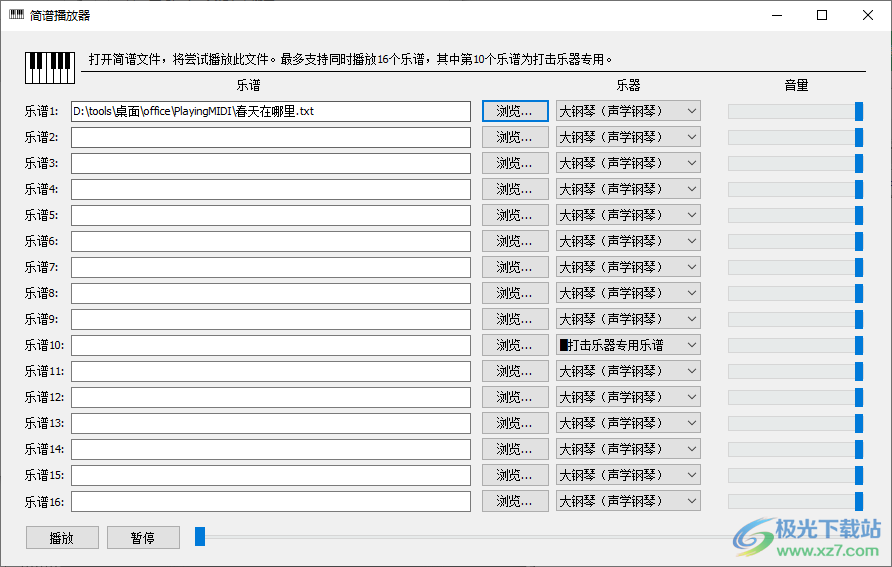
Task: Maximize the 简谱播放器 window
Action: point(822,15)
